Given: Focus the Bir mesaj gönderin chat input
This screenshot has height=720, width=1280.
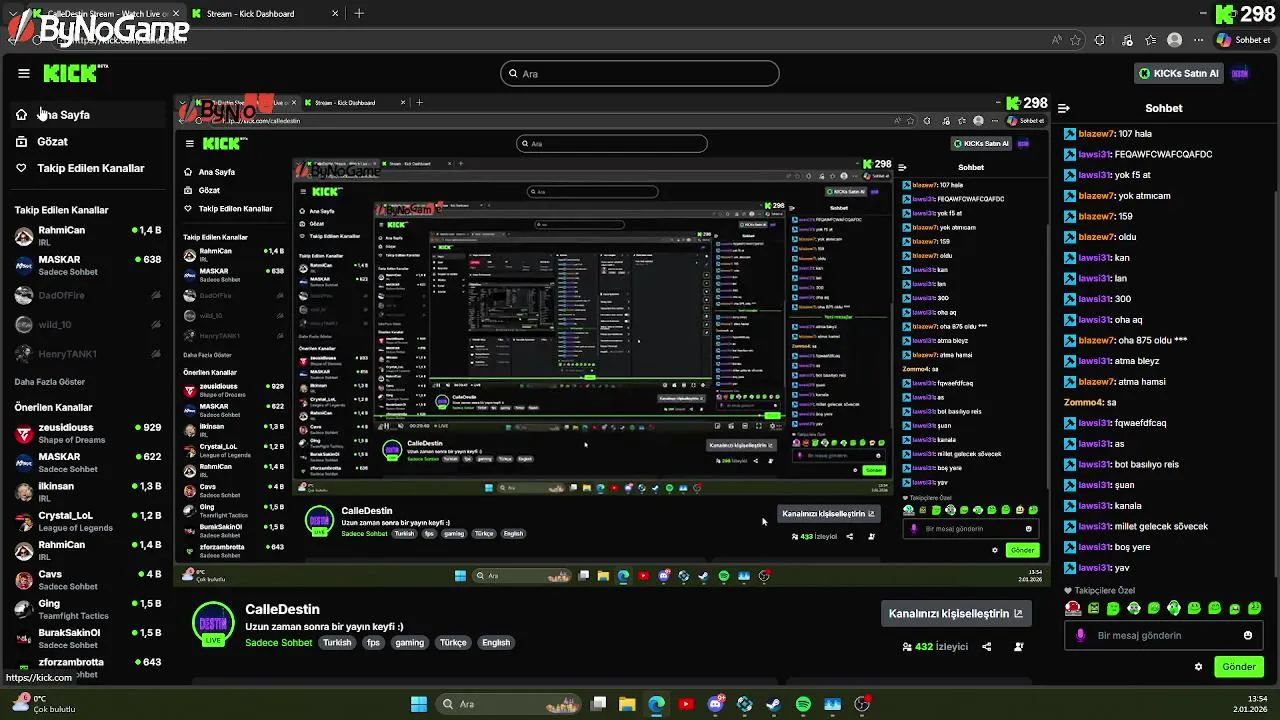Looking at the screenshot, I should pos(1164,635).
